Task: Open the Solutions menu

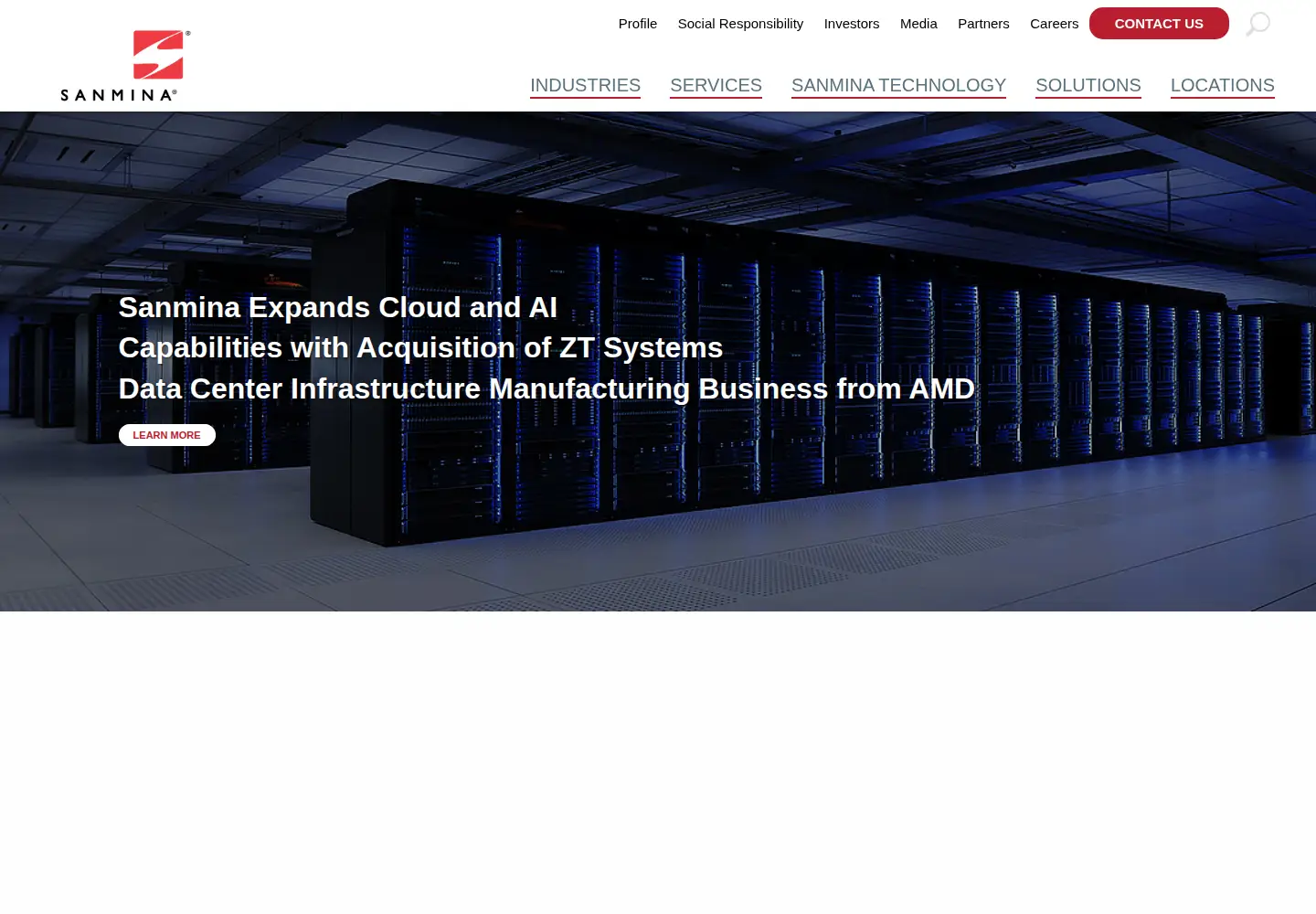Action: tap(1088, 86)
